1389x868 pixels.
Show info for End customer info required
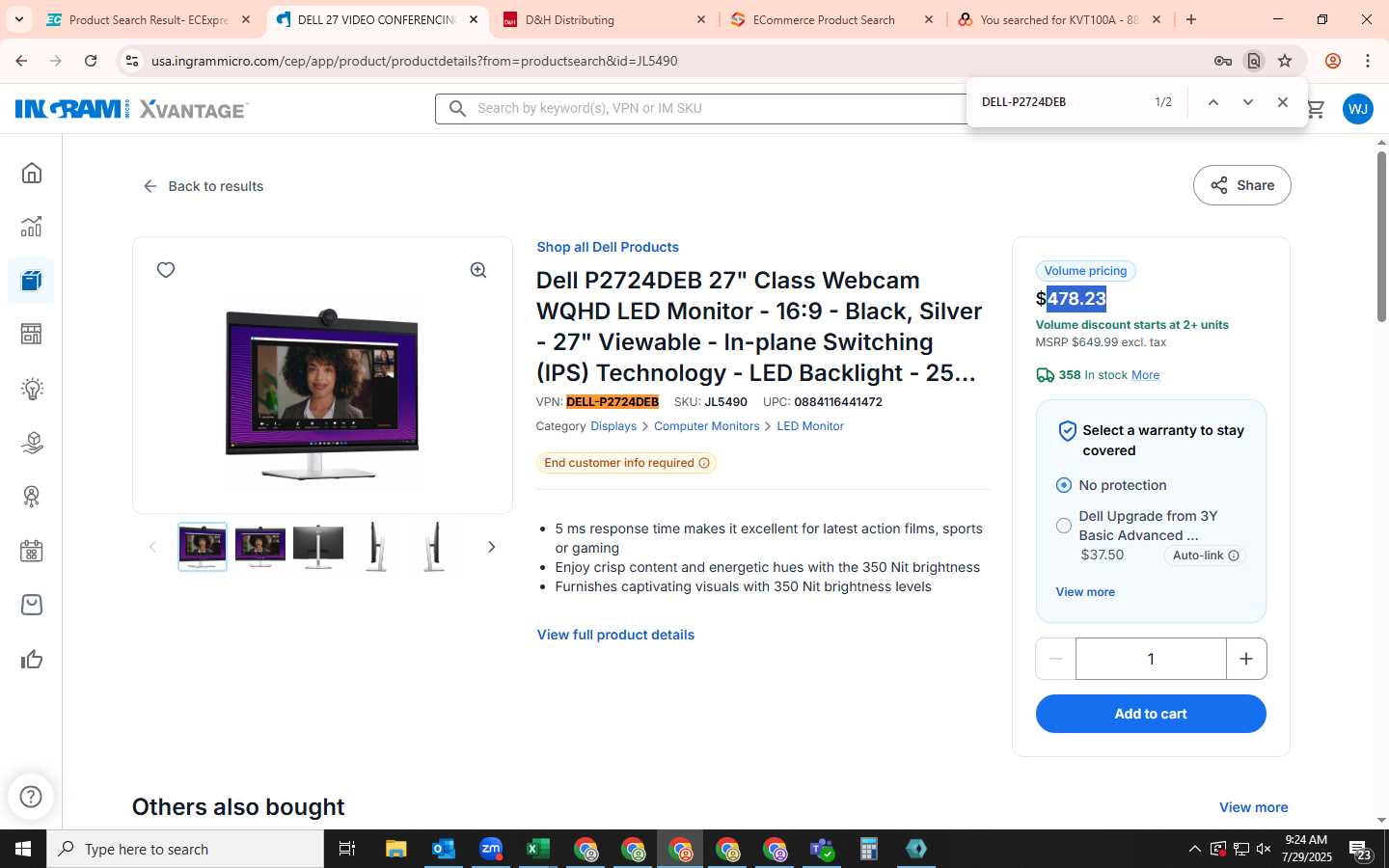click(x=704, y=463)
